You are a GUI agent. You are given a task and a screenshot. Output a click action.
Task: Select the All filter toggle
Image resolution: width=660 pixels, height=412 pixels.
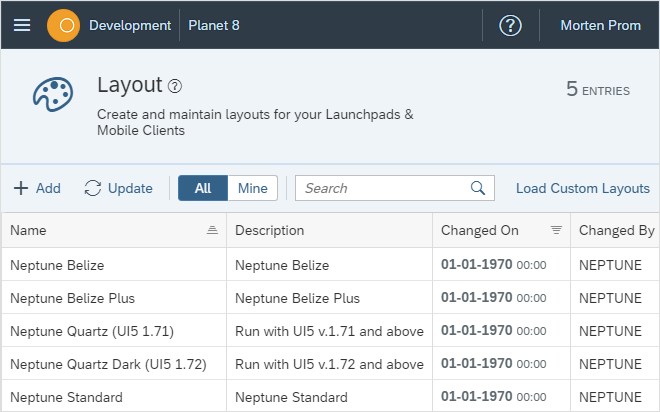203,188
